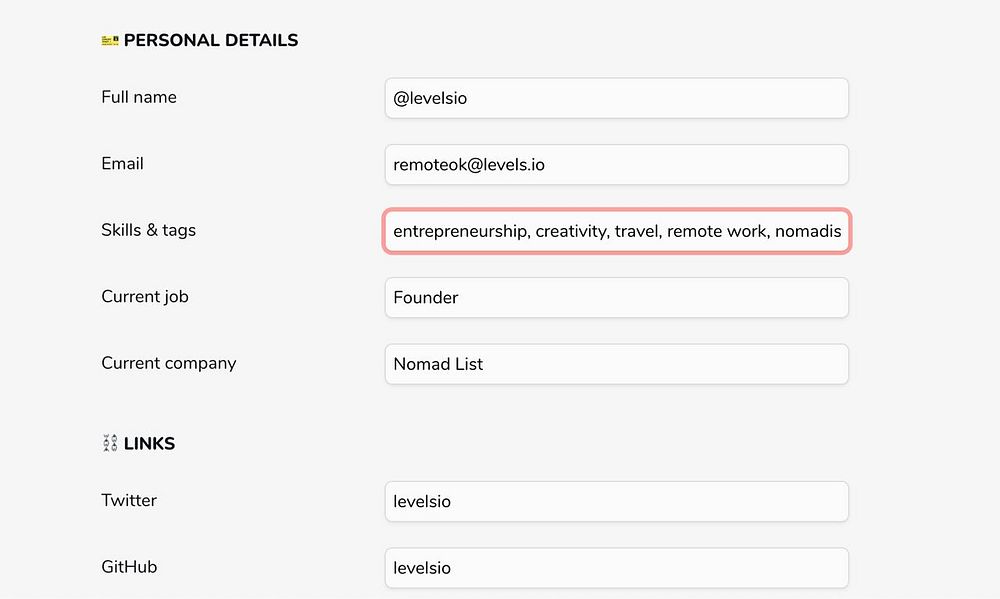
Task: Click the chain icon beside Links heading
Action: pyautogui.click(x=110, y=444)
